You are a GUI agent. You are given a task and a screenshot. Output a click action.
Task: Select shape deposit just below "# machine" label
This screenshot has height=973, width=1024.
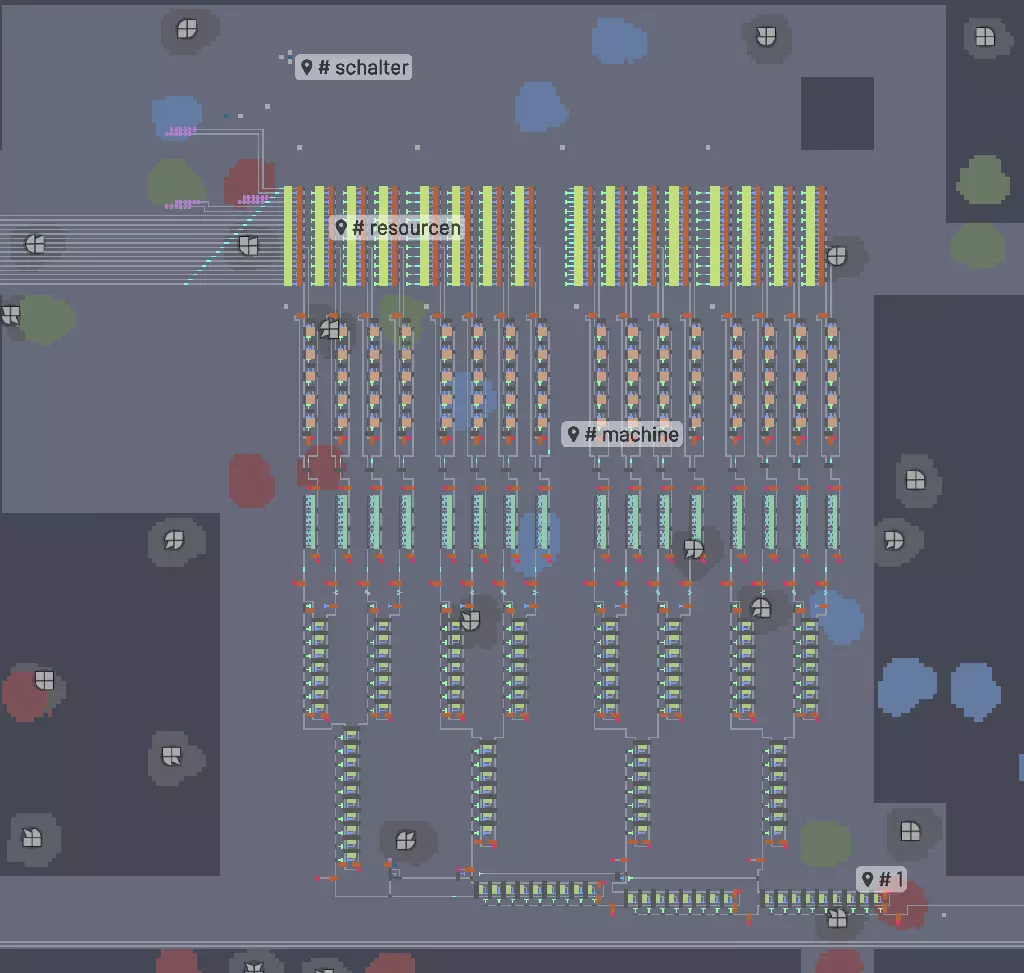coord(693,549)
